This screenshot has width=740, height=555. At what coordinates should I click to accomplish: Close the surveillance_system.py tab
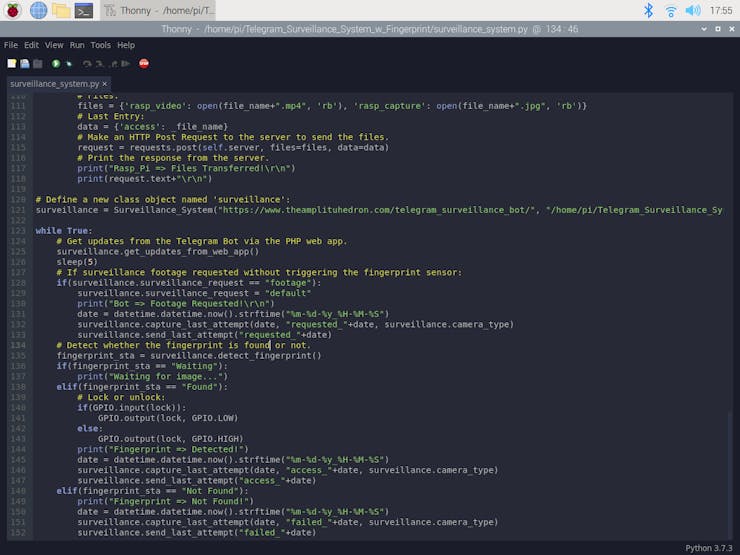tap(105, 84)
